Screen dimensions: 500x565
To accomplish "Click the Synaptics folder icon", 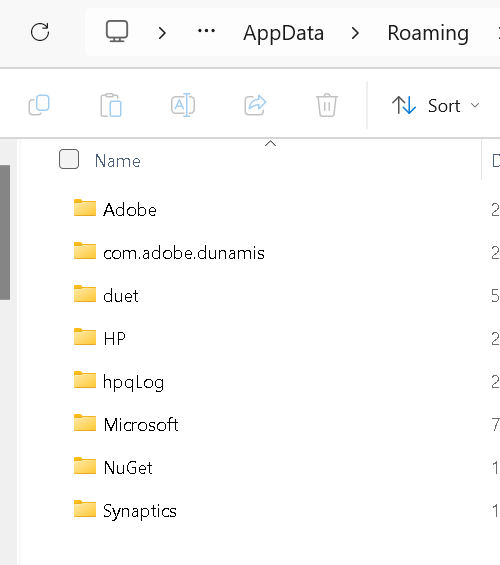I will tap(85, 508).
